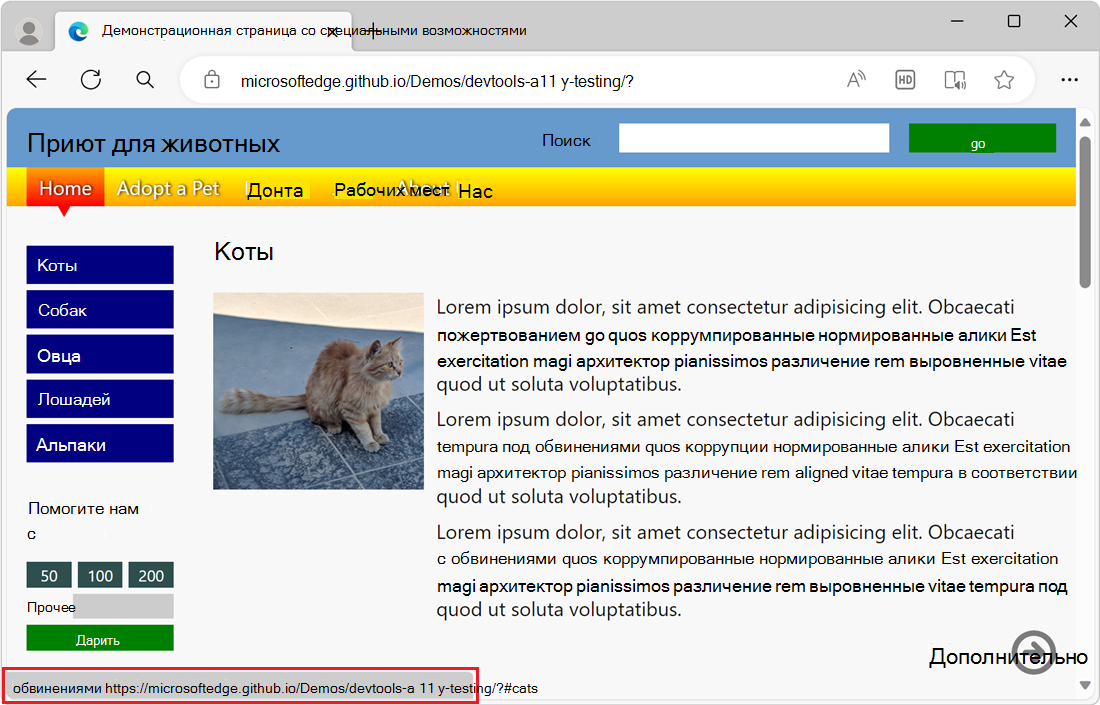The image size is (1100, 705).
Task: Follow the Дополнительно link
Action: coord(1008,657)
